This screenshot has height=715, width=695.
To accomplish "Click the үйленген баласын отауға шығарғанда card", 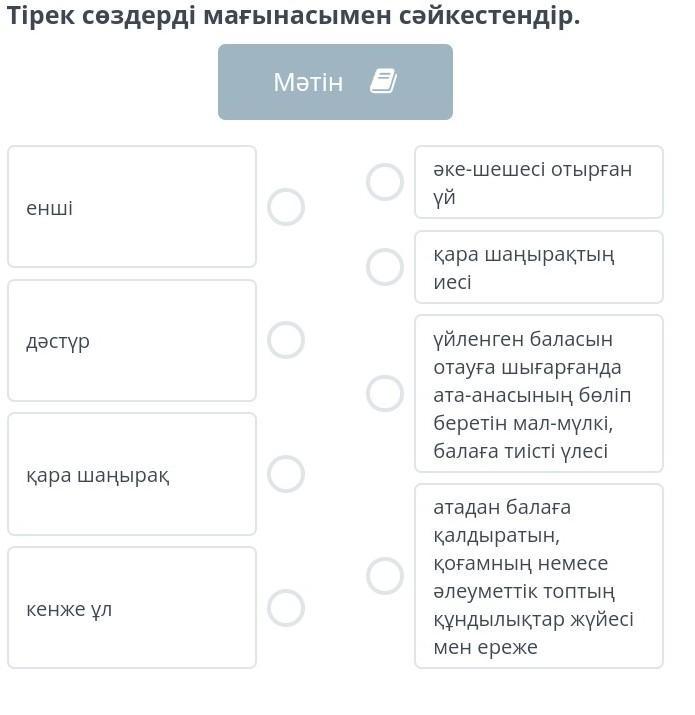I will tap(539, 393).
